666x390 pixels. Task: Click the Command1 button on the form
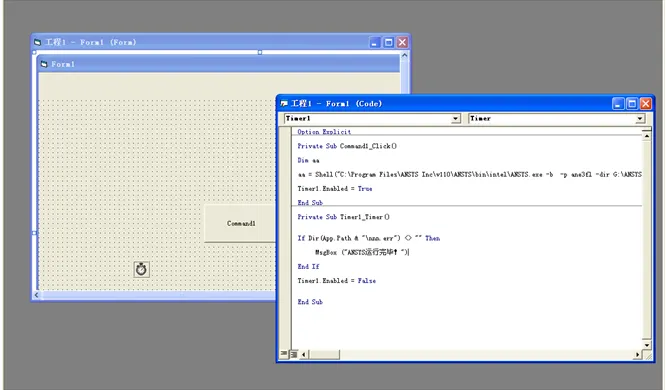click(x=240, y=223)
